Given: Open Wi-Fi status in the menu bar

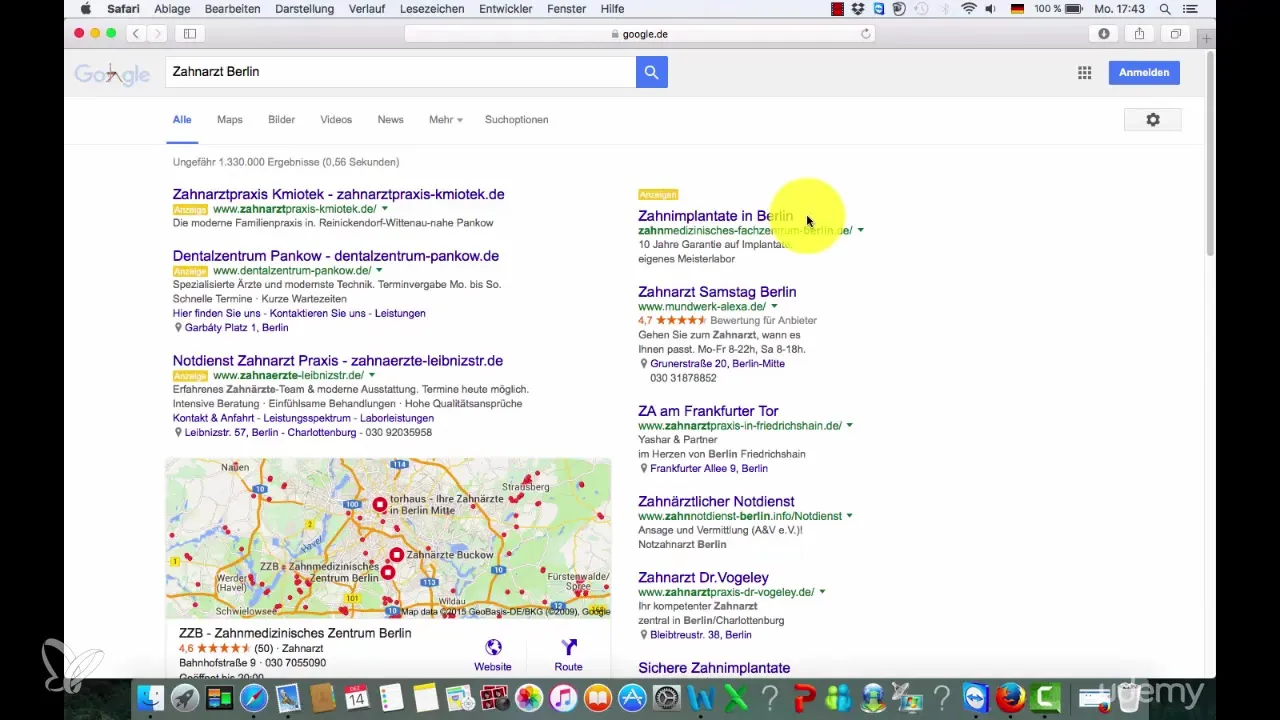Looking at the screenshot, I should coord(968,9).
